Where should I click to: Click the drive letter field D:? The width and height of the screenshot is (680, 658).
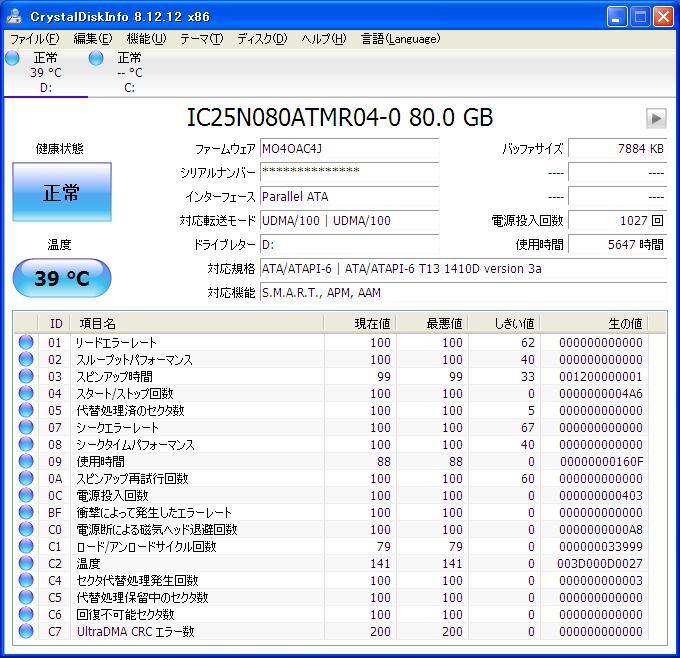pyautogui.click(x=350, y=245)
